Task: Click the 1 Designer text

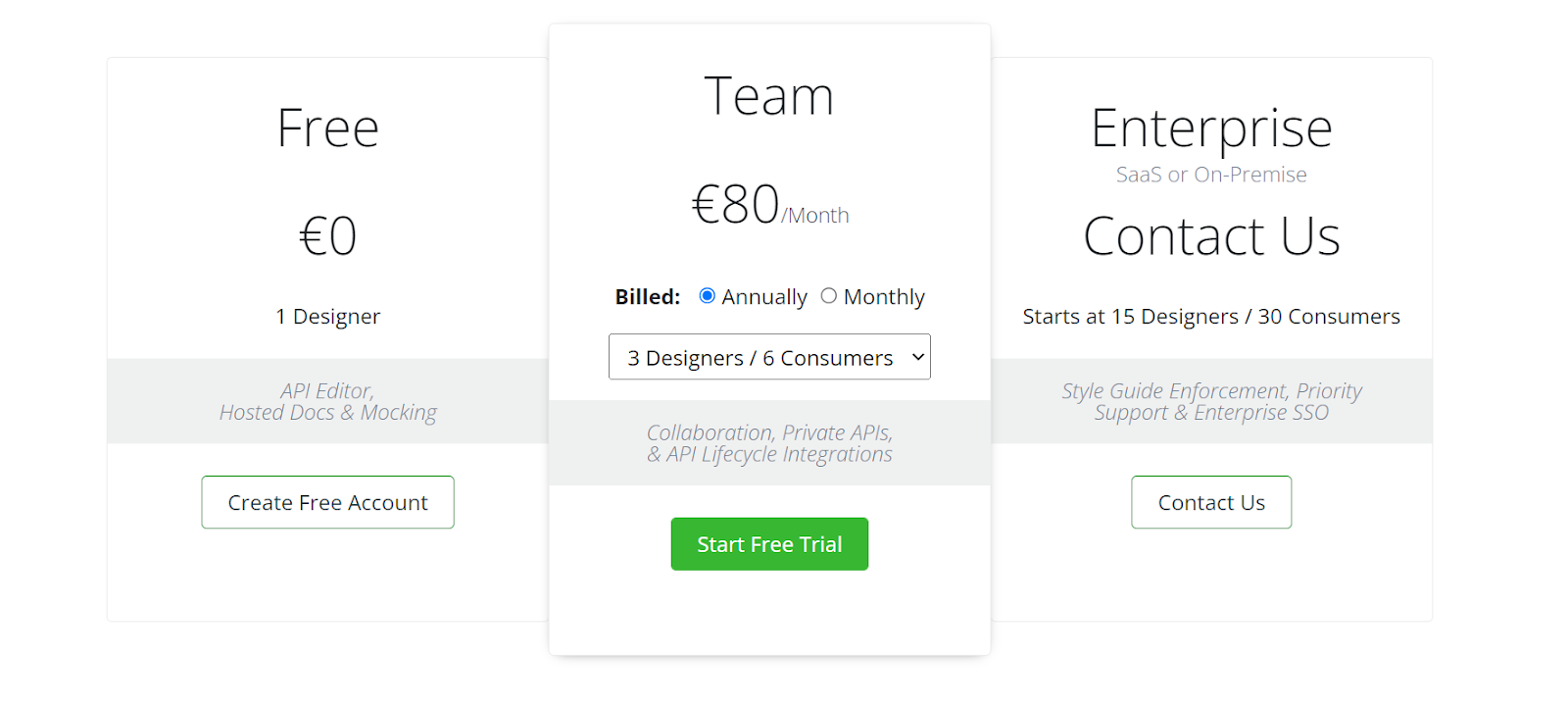Action: 327,316
